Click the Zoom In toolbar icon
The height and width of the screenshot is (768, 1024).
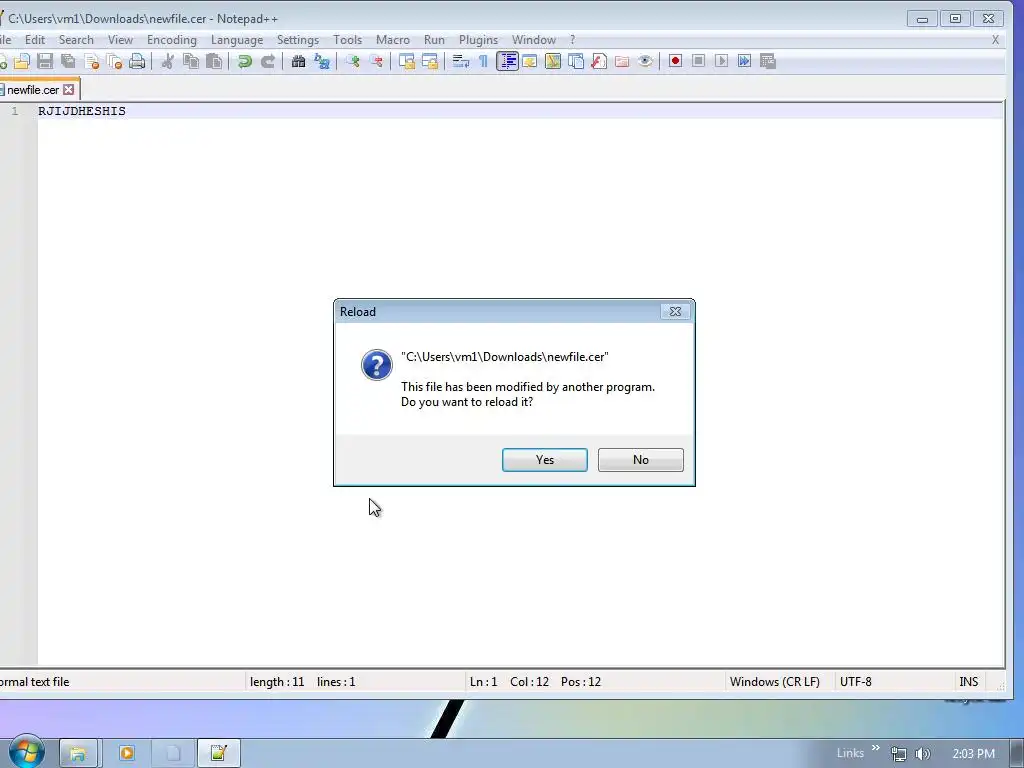pos(353,61)
